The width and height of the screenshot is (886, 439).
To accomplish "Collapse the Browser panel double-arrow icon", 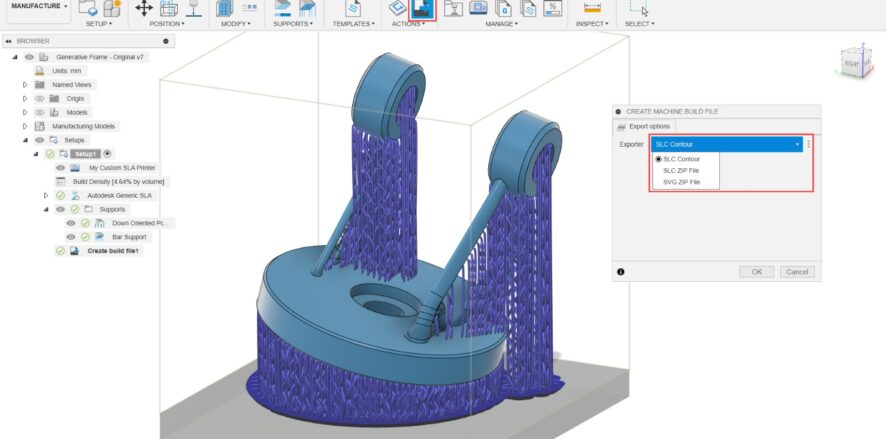I will click(x=8, y=41).
